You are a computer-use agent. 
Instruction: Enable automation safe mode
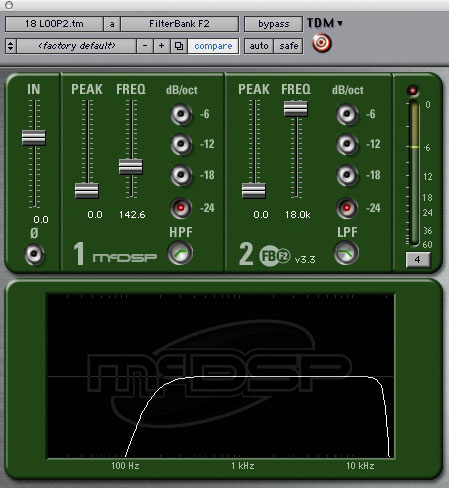289,46
